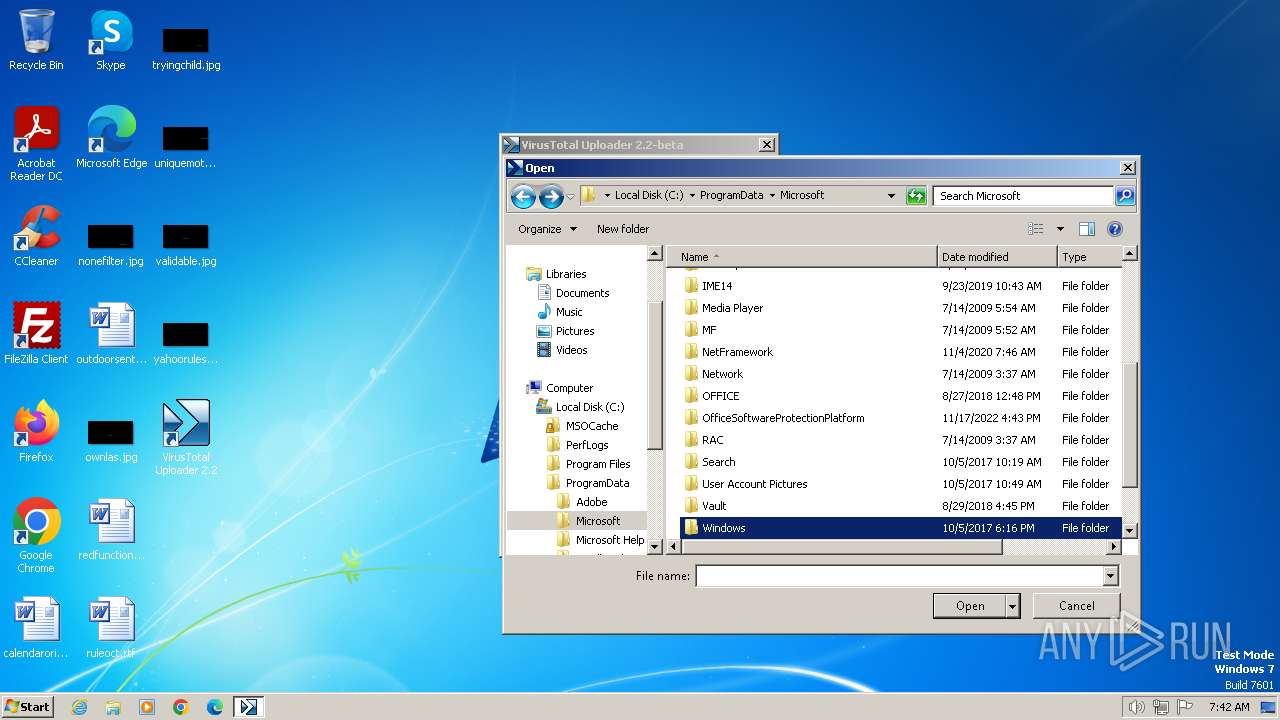The image size is (1280, 720).
Task: Click the Search Microsoft input field
Action: pyautogui.click(x=1023, y=196)
